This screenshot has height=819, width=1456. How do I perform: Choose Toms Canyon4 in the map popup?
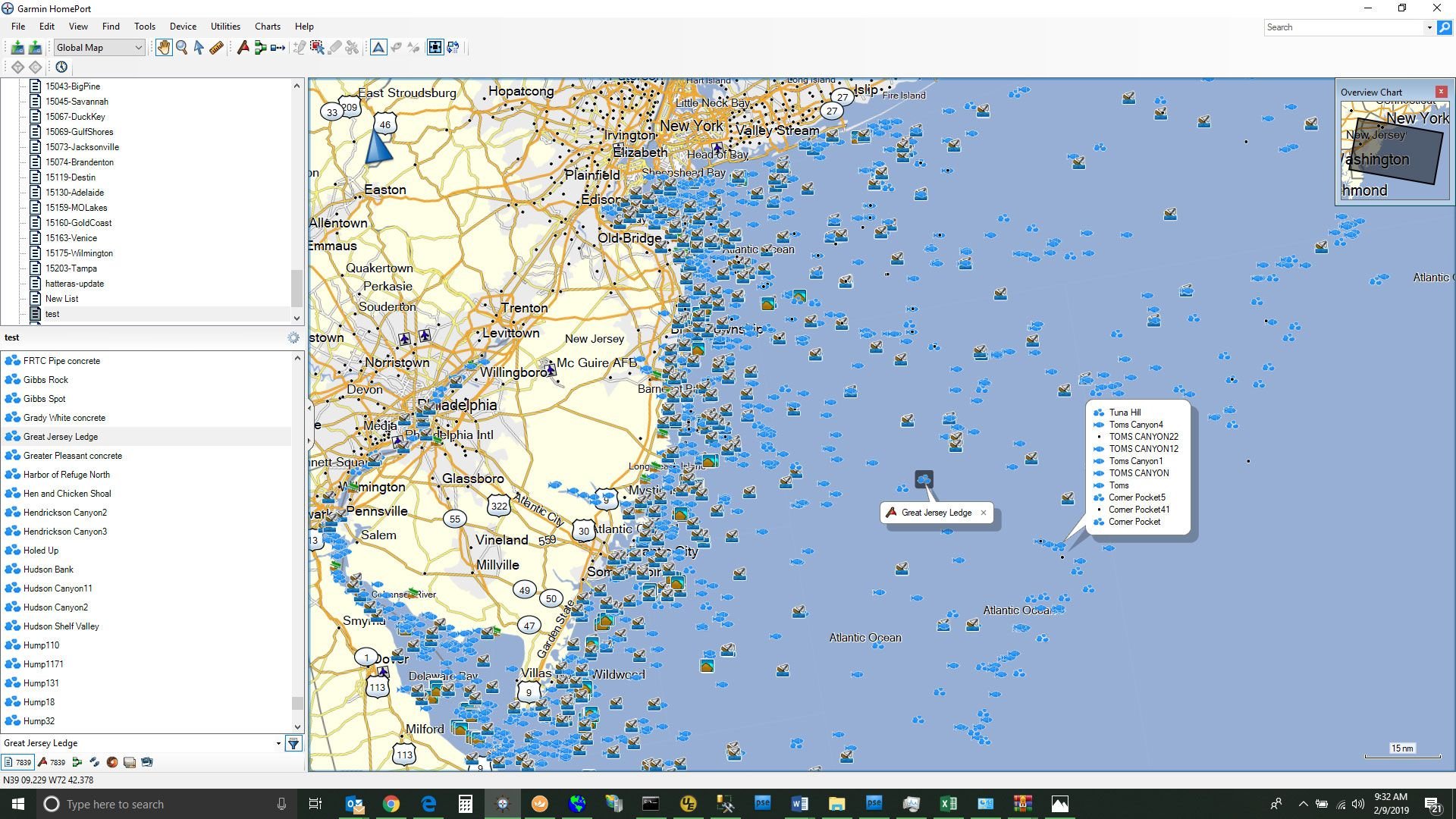[1135, 425]
